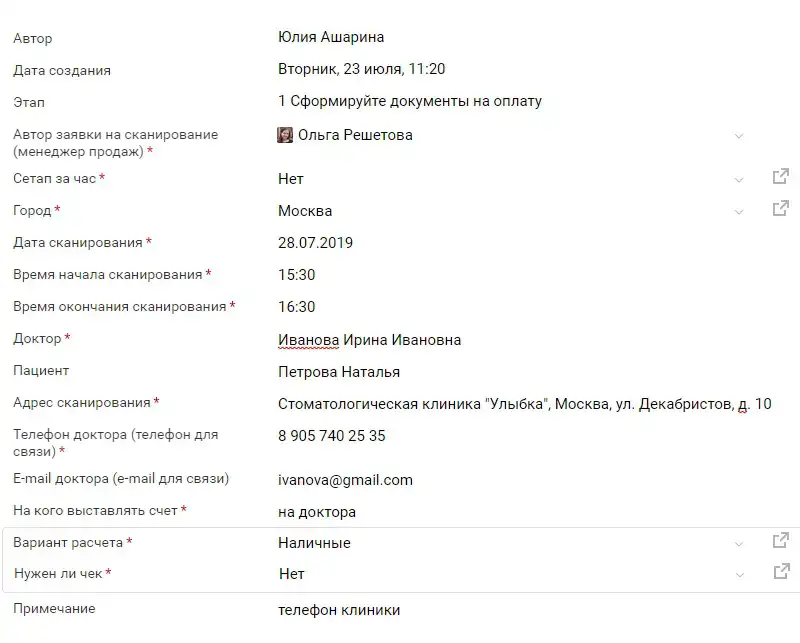Viewport: 800px width, 643px height.
Task: Edit the end time 16:30 field
Action: tap(296, 307)
